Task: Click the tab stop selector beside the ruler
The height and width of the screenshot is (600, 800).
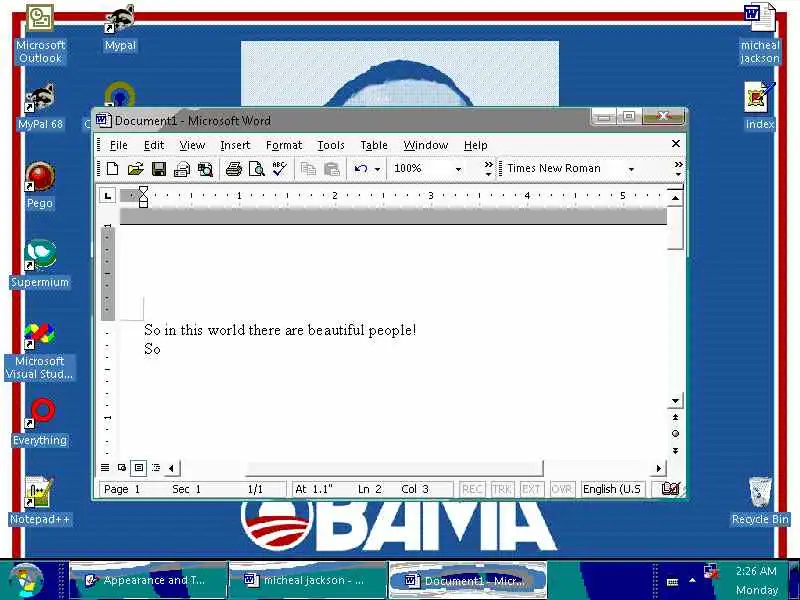Action: click(107, 196)
